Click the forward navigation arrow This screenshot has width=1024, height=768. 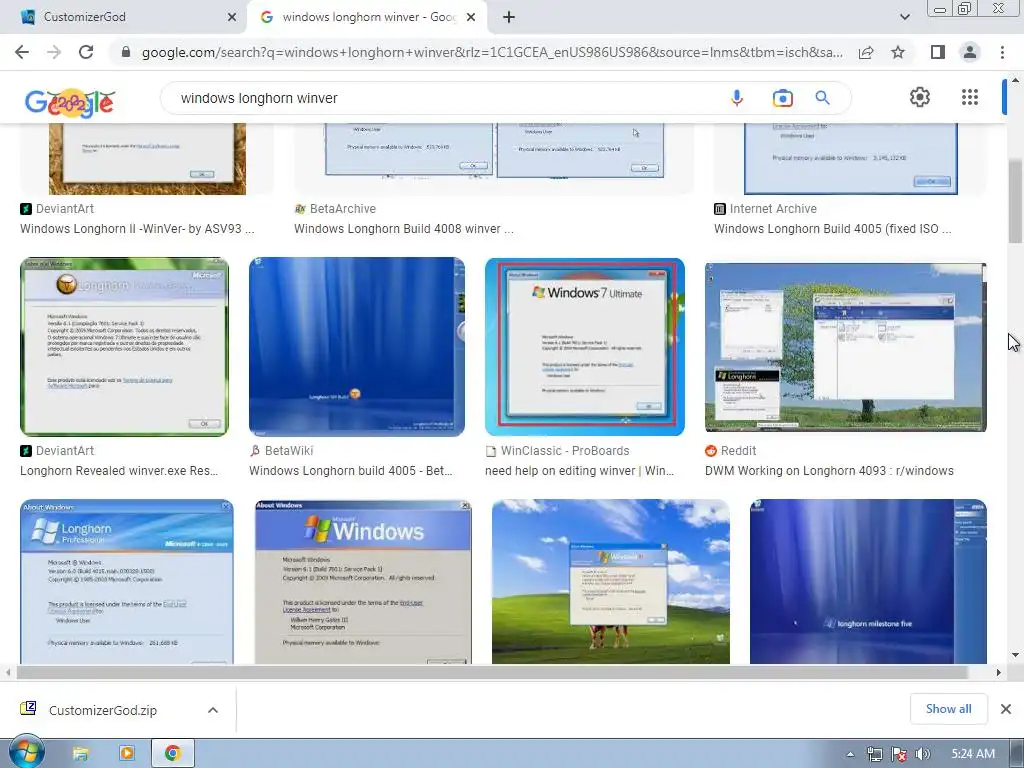click(54, 52)
